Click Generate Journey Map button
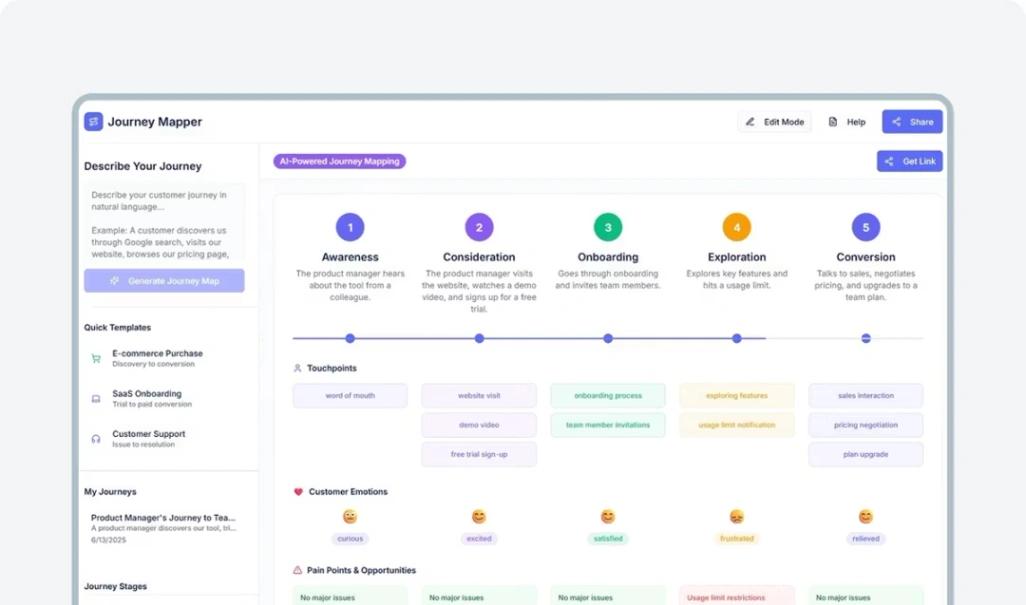 (x=164, y=281)
